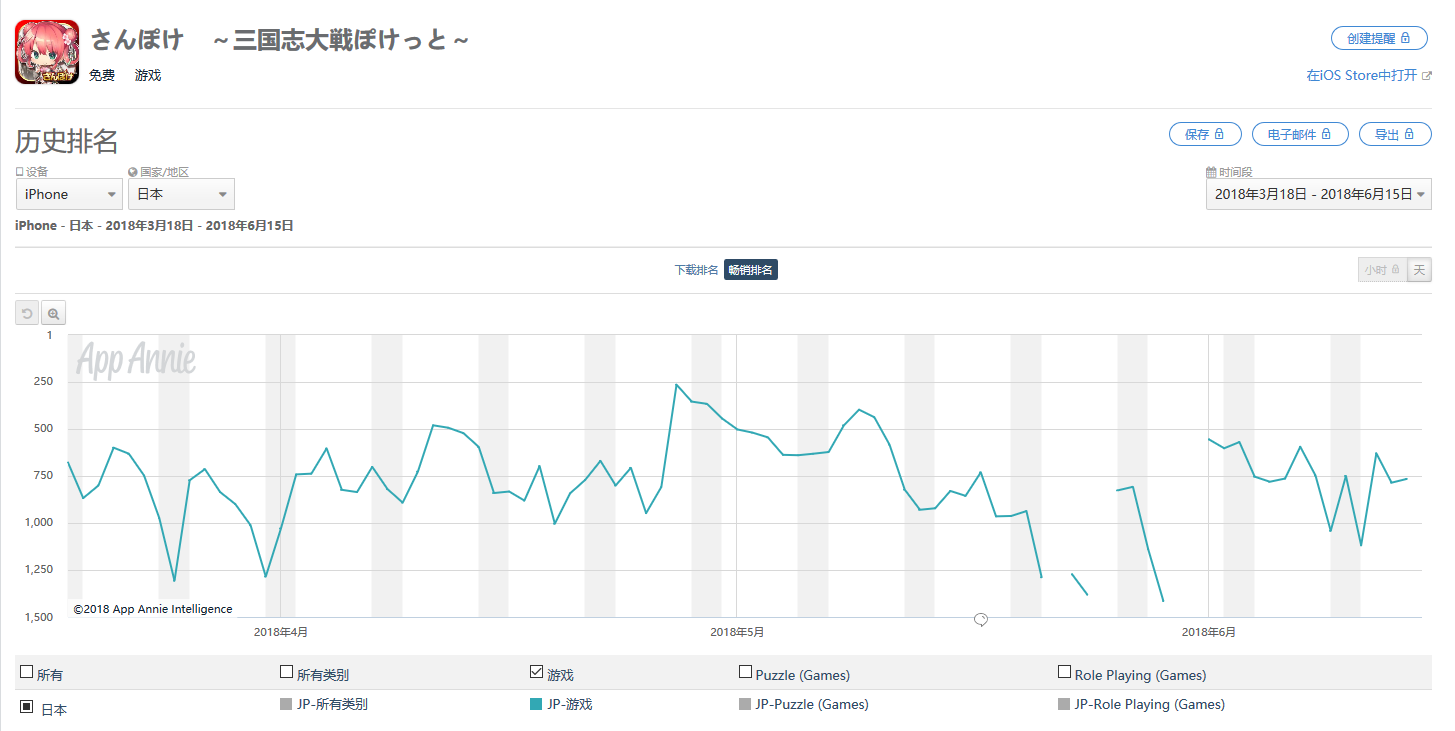The width and height of the screenshot is (1455, 731).
Task: Tick the Role Playing (Games) checkbox
Action: pos(1064,673)
